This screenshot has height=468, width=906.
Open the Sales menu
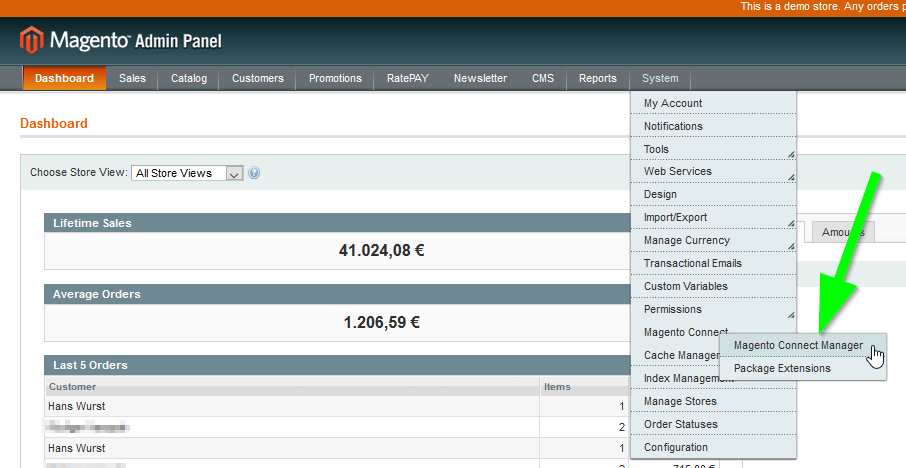point(132,79)
